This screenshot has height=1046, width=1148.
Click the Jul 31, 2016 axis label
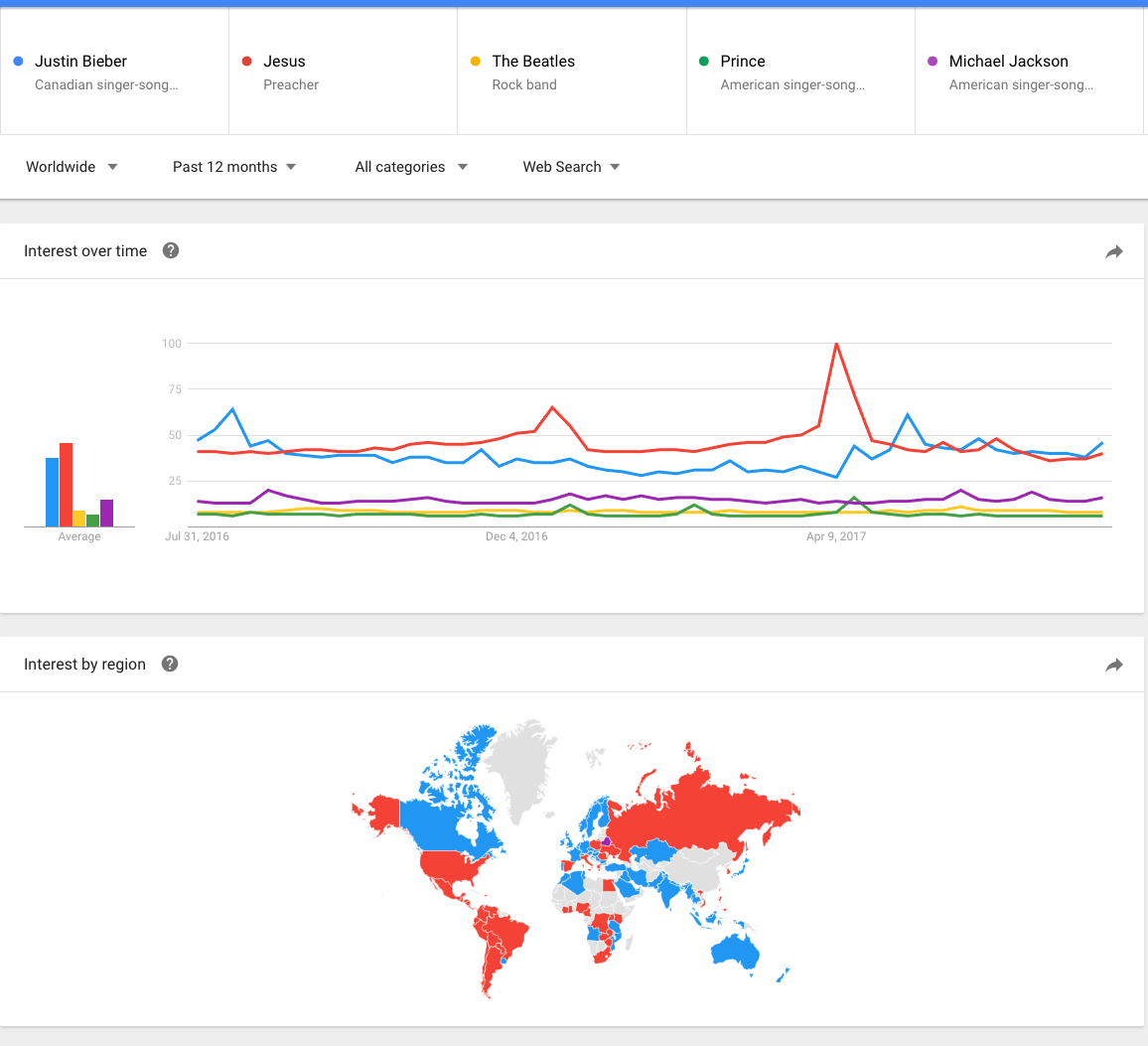point(197,537)
